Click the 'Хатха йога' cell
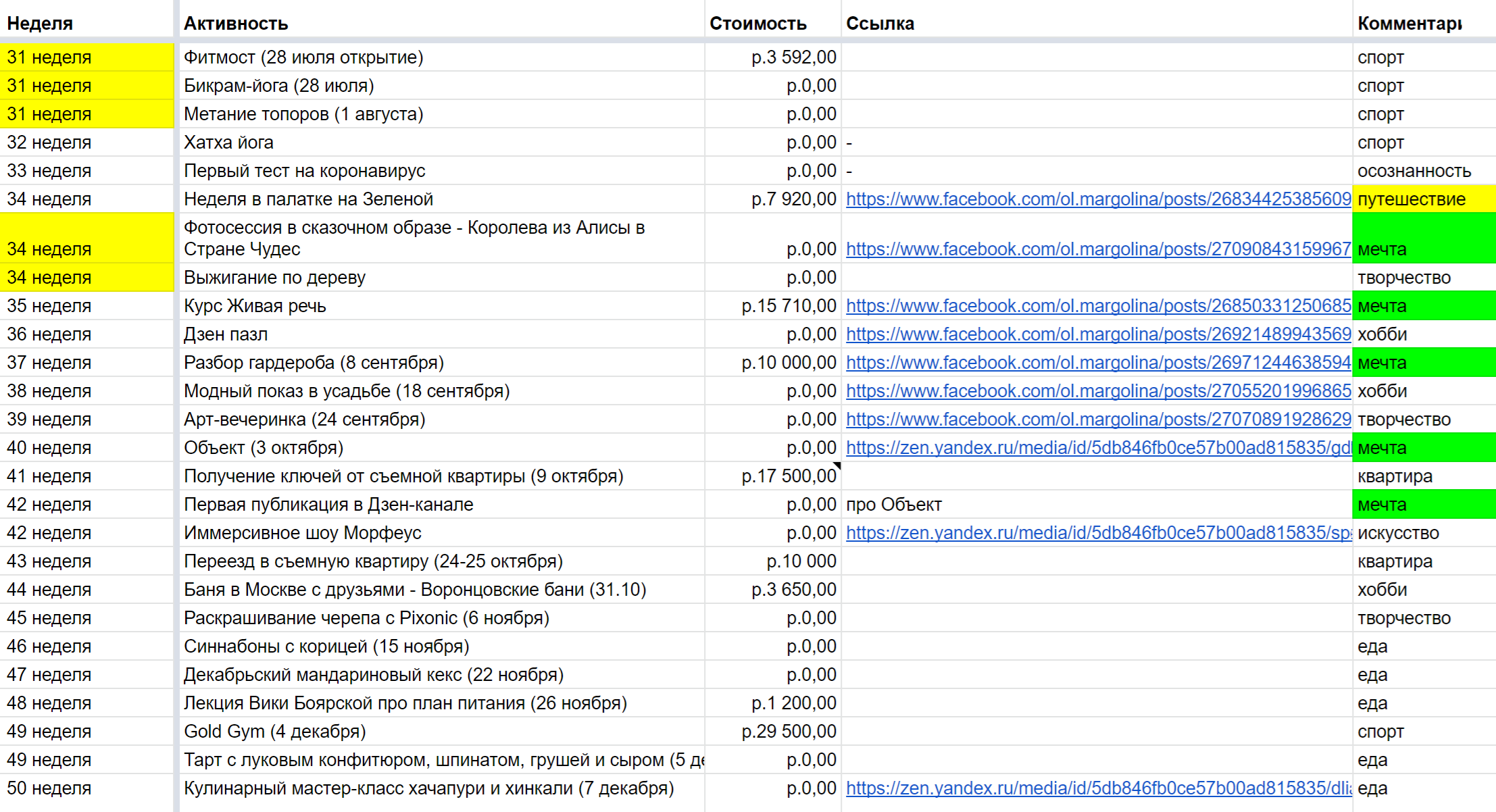The image size is (1496, 812). click(x=442, y=143)
